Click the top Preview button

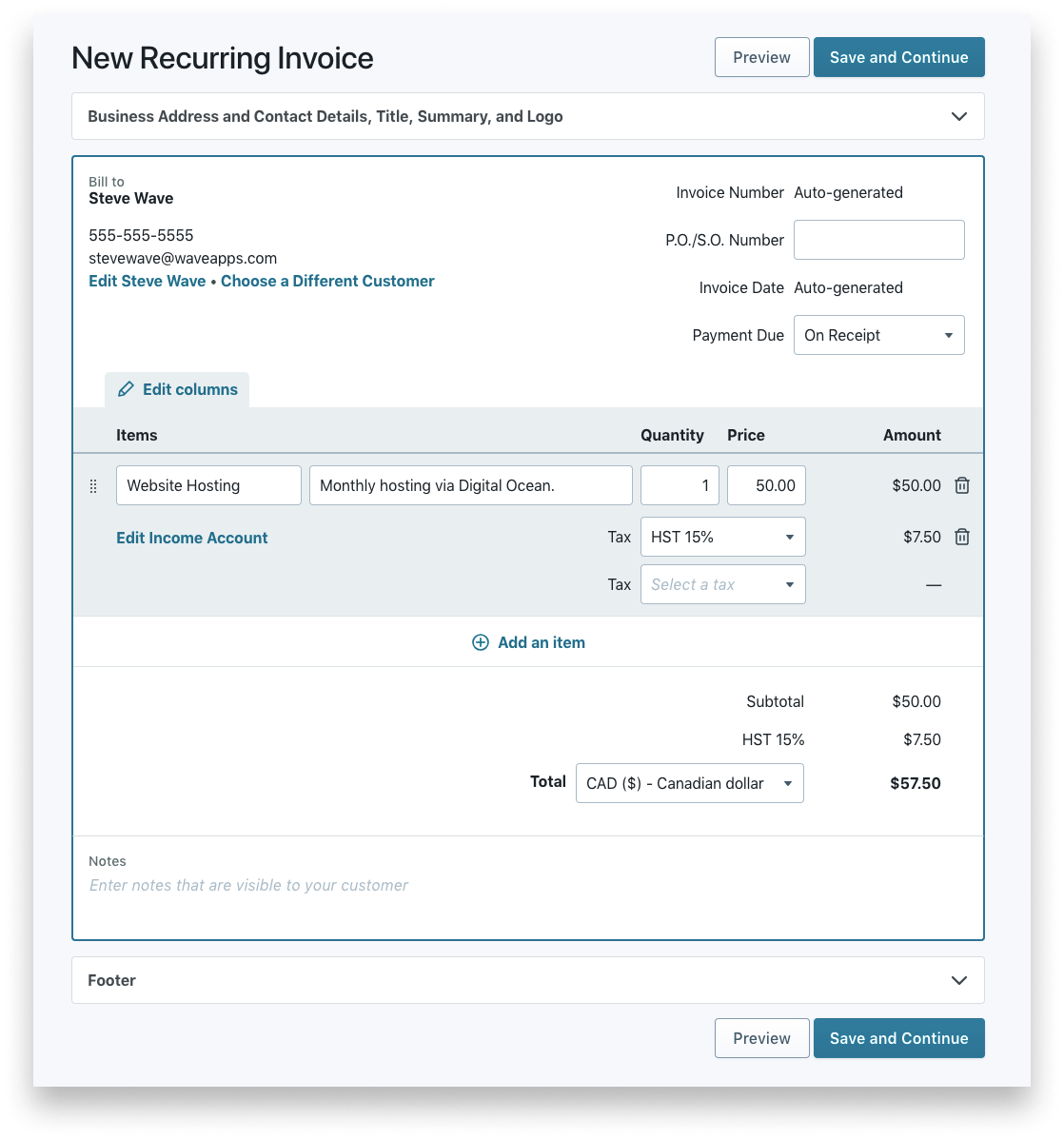point(762,57)
